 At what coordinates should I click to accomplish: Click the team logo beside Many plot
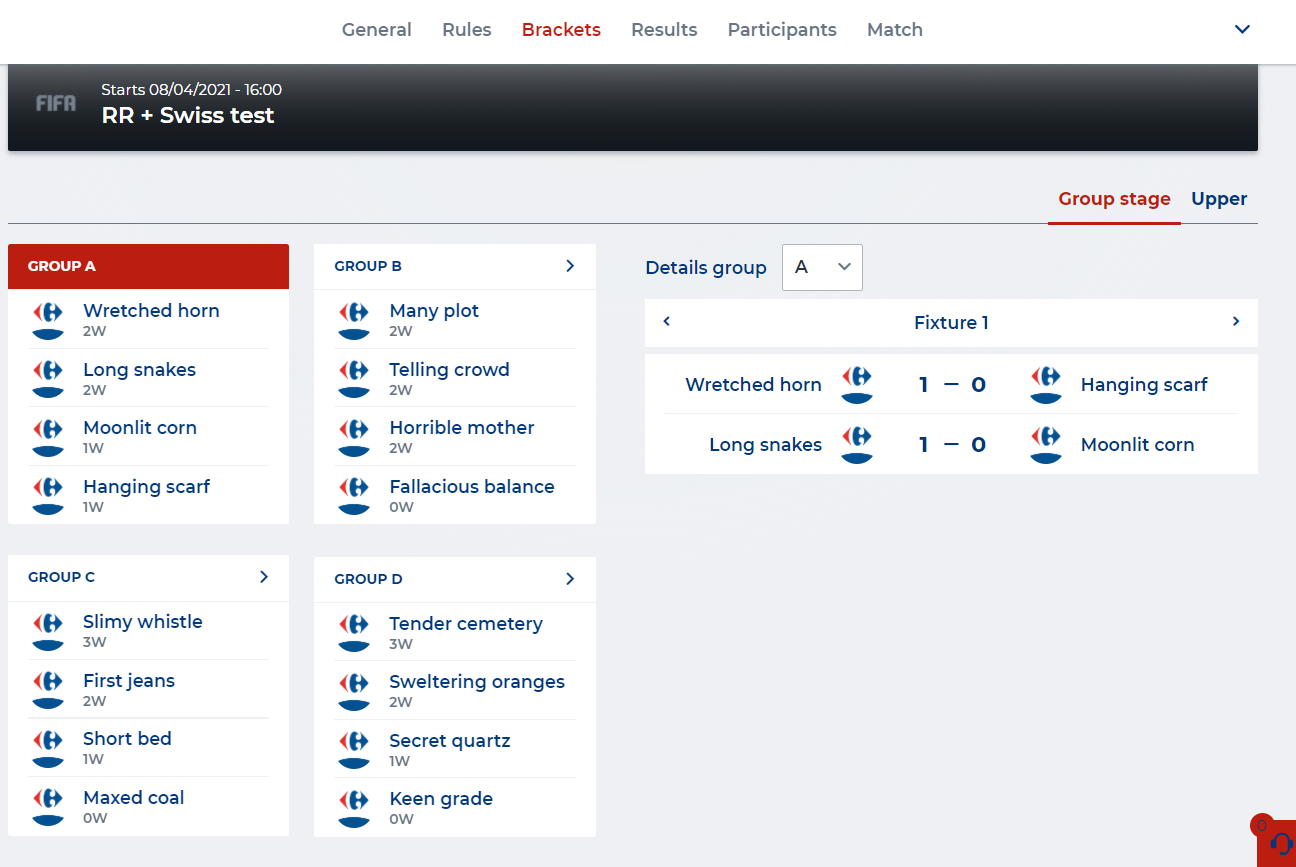354,319
